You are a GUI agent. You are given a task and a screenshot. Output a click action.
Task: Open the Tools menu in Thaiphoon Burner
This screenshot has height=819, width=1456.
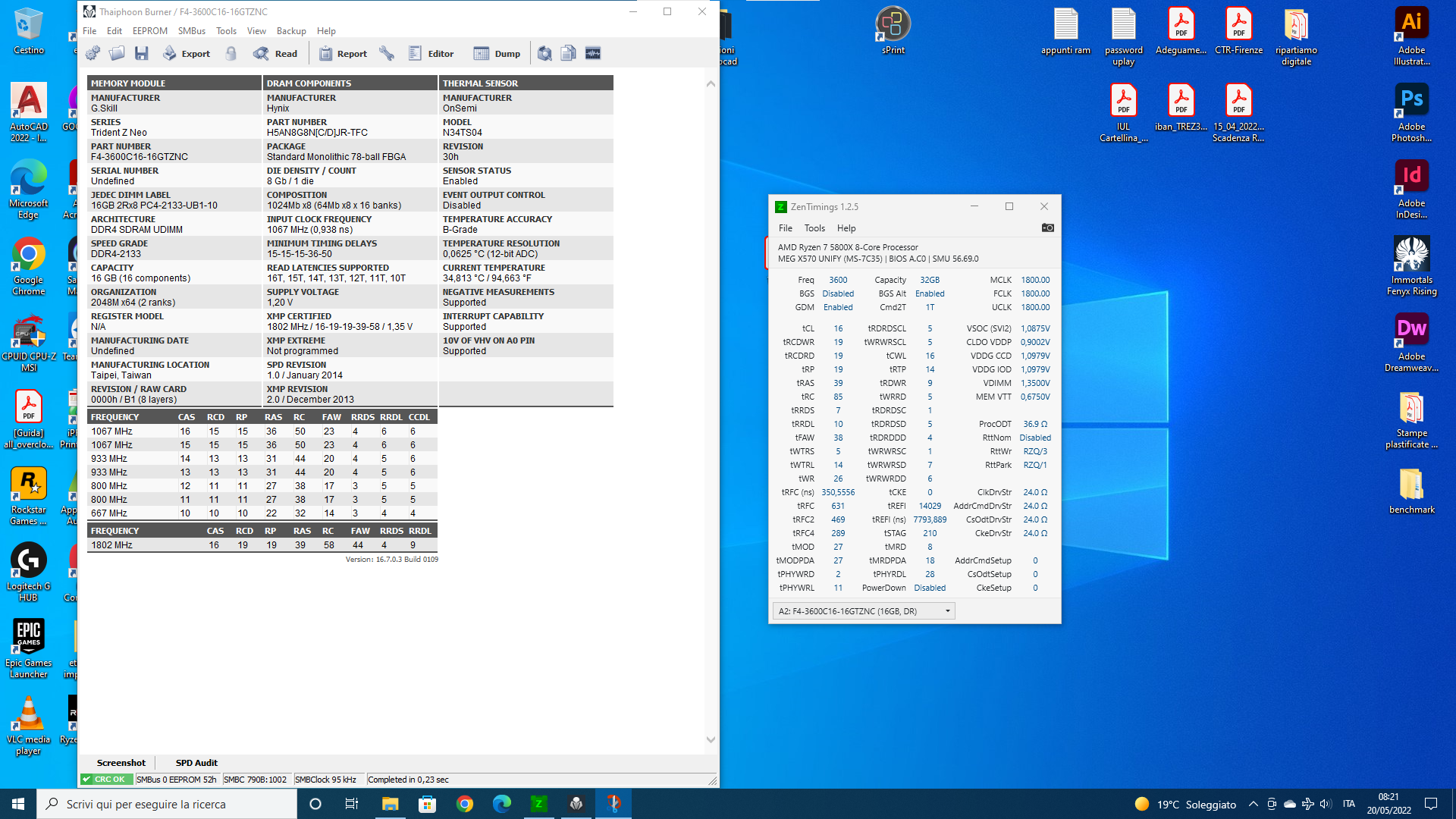(226, 31)
